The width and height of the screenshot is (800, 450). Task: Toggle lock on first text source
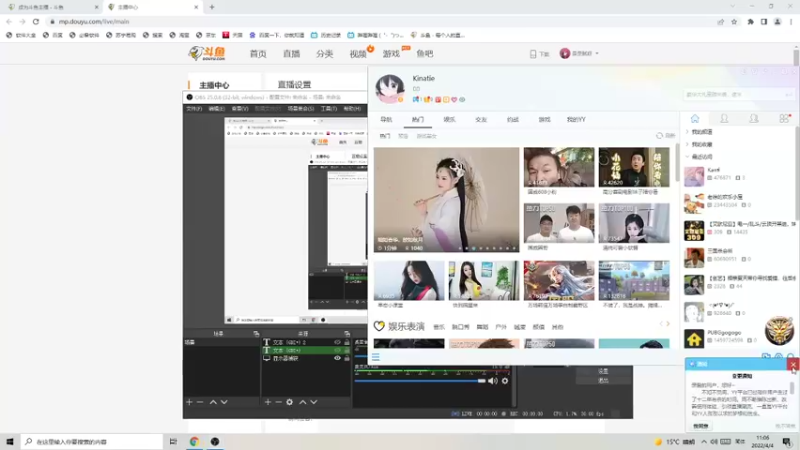tap(347, 342)
